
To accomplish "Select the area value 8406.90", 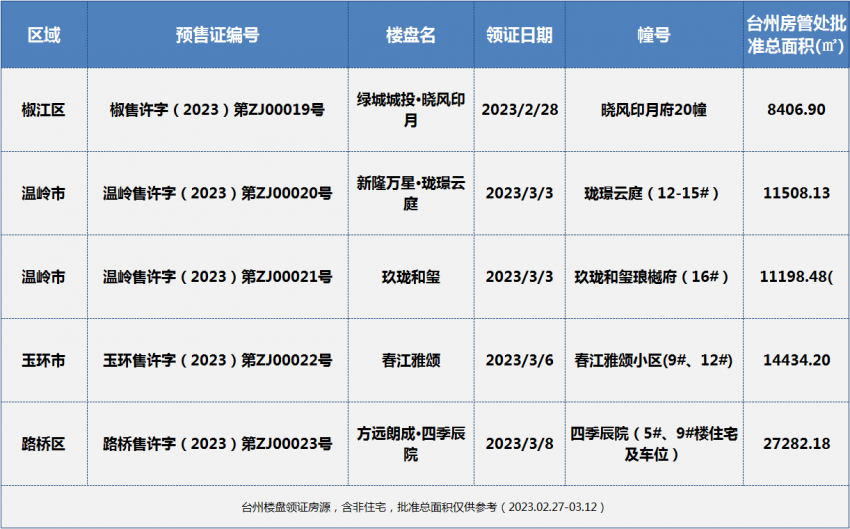I will click(x=796, y=109).
